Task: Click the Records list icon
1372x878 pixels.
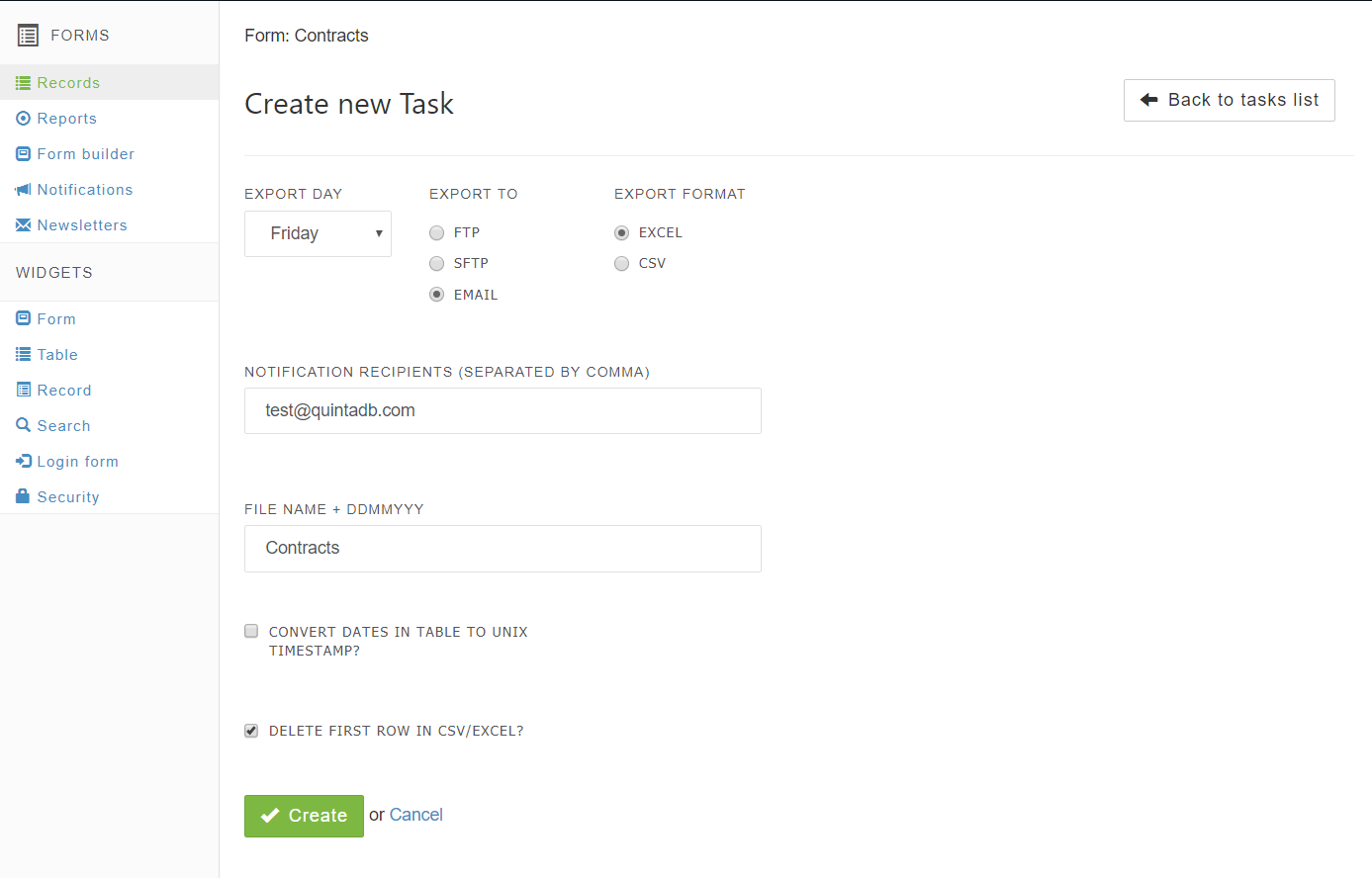Action: [23, 83]
